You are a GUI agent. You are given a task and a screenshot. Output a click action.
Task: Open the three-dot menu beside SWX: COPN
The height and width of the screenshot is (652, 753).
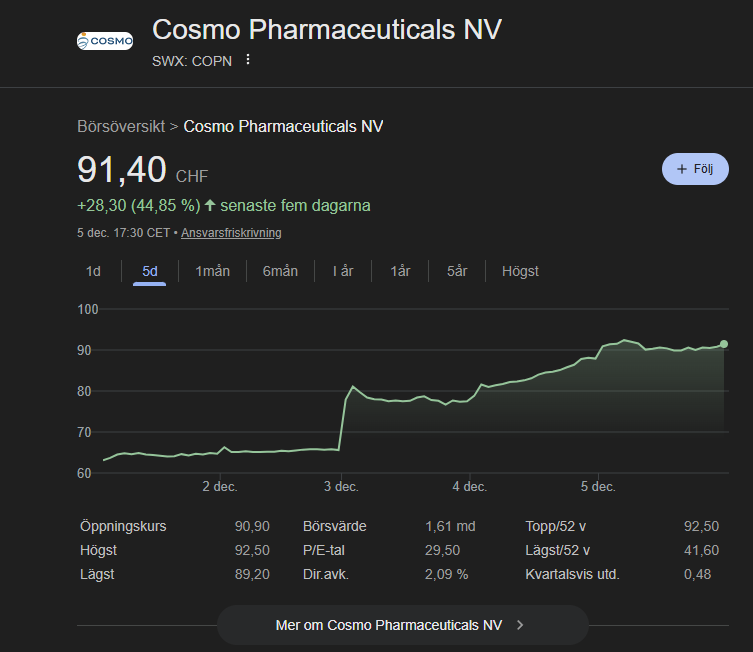pos(248,60)
